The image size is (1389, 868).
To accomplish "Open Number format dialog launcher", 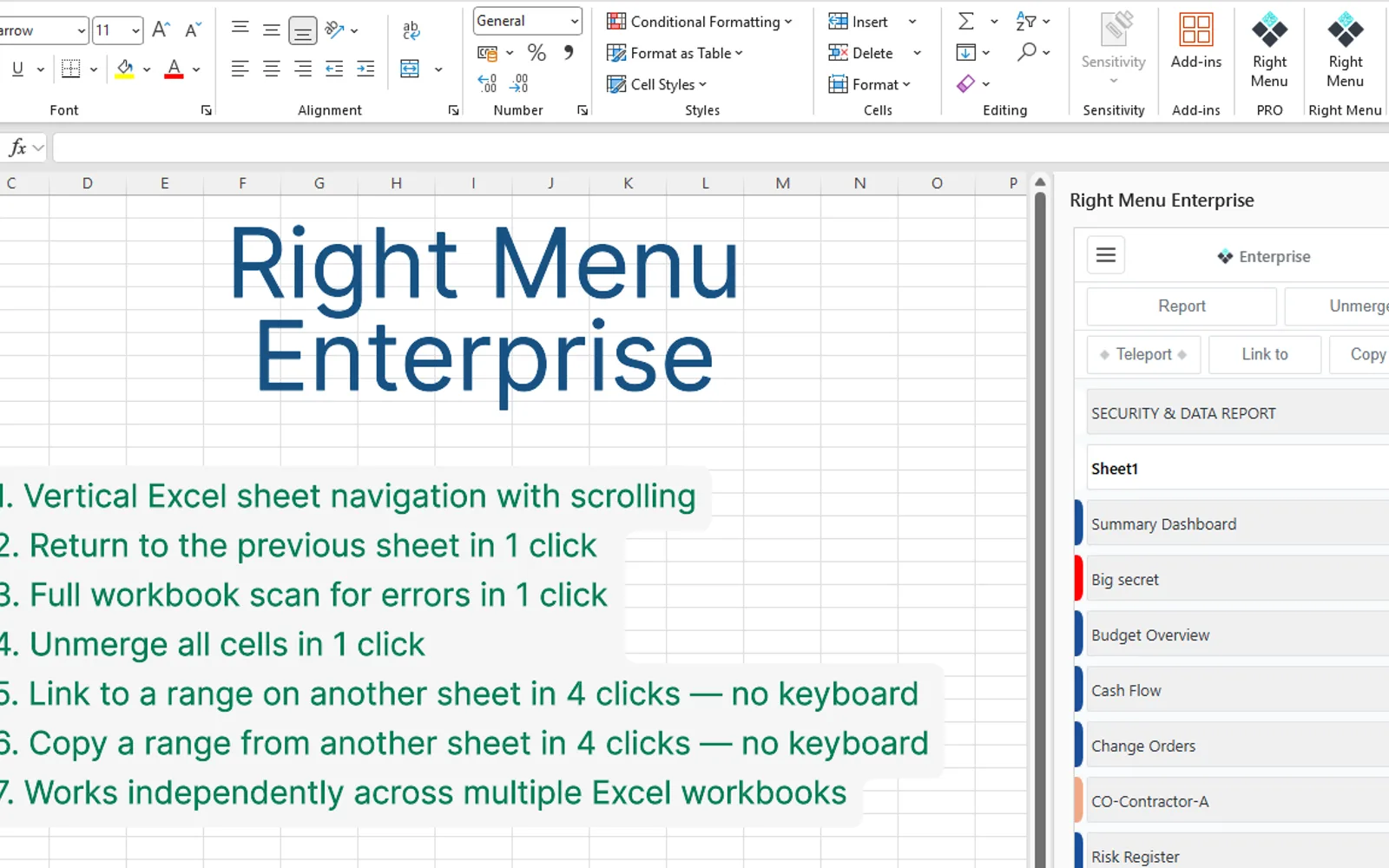I will pos(583,110).
